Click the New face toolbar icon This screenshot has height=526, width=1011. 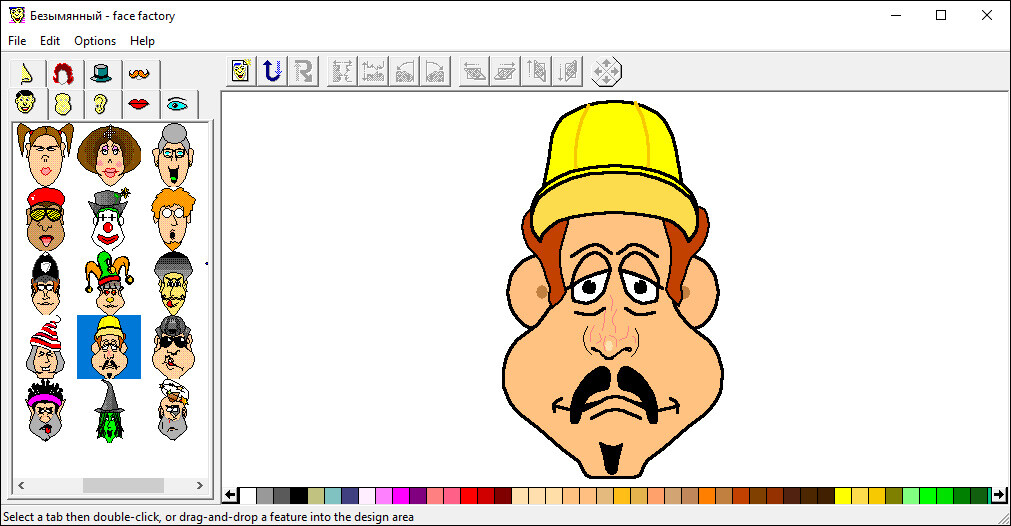point(241,71)
